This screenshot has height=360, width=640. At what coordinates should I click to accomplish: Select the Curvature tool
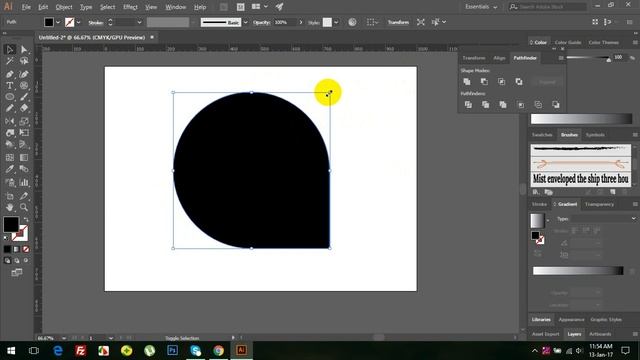[x=24, y=74]
